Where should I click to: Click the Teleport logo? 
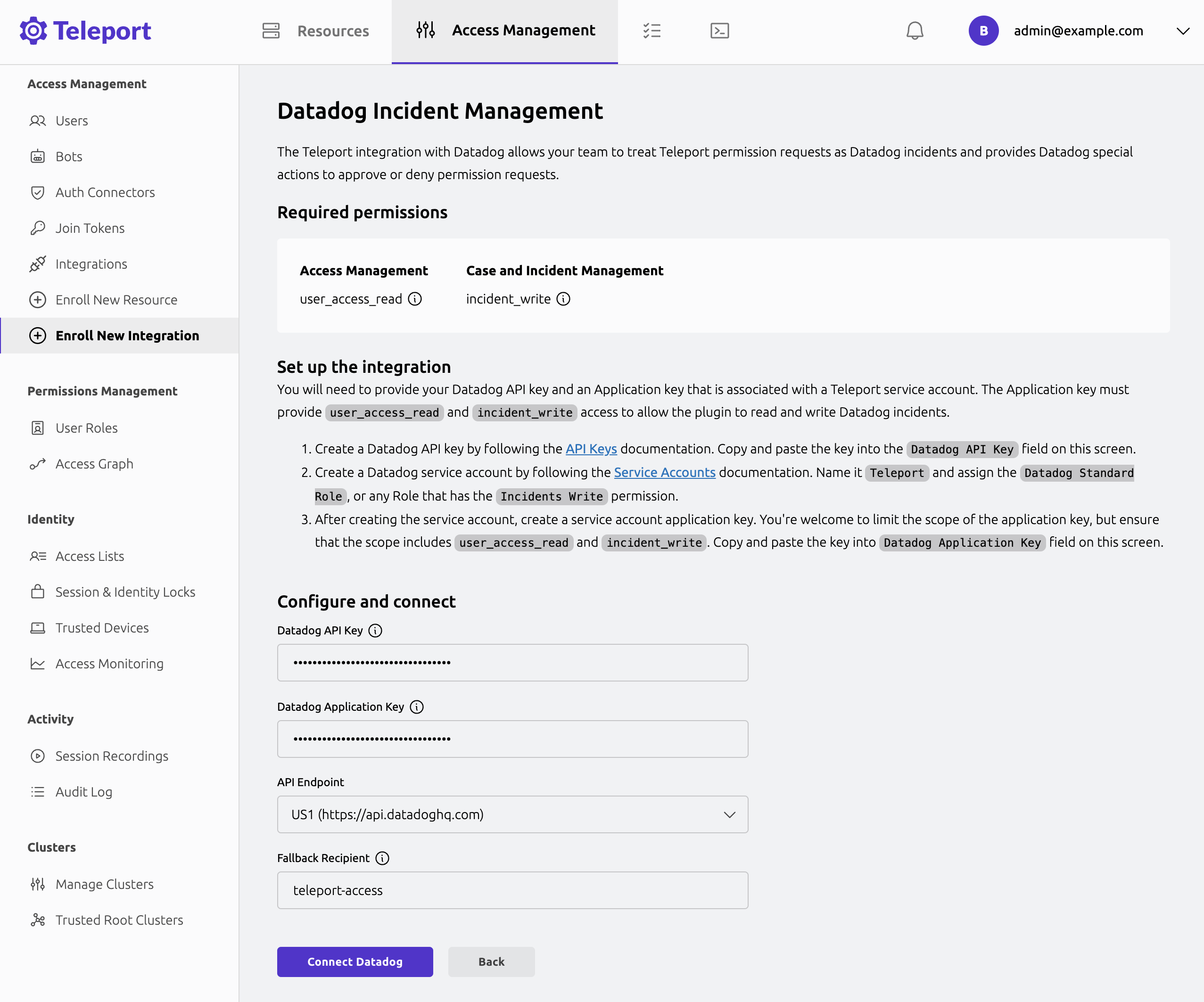pos(85,31)
